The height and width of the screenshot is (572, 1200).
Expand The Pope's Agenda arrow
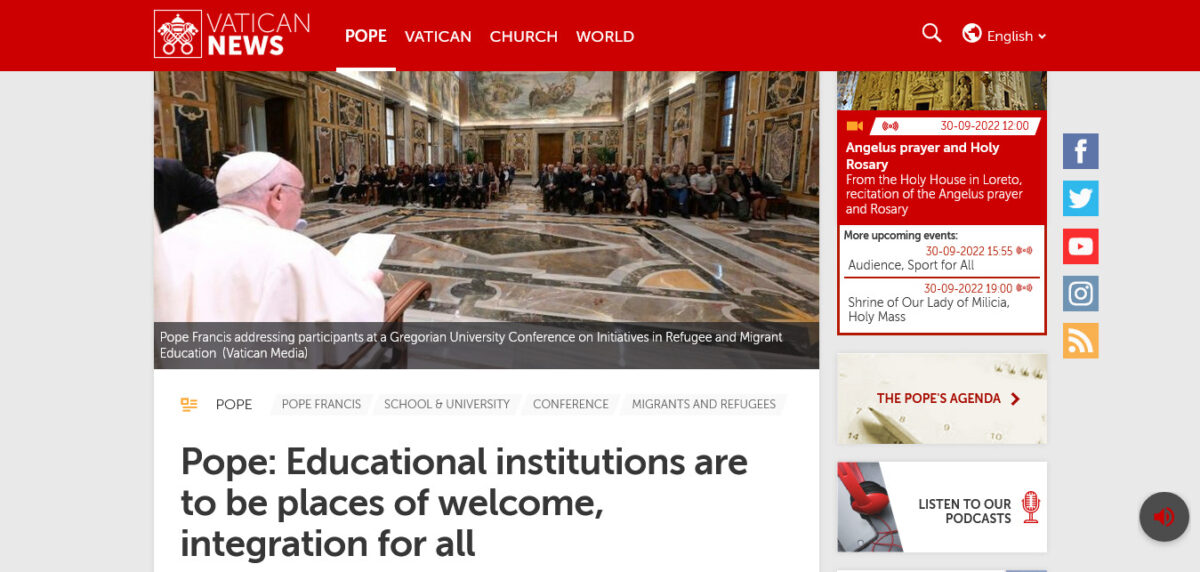pos(1015,399)
